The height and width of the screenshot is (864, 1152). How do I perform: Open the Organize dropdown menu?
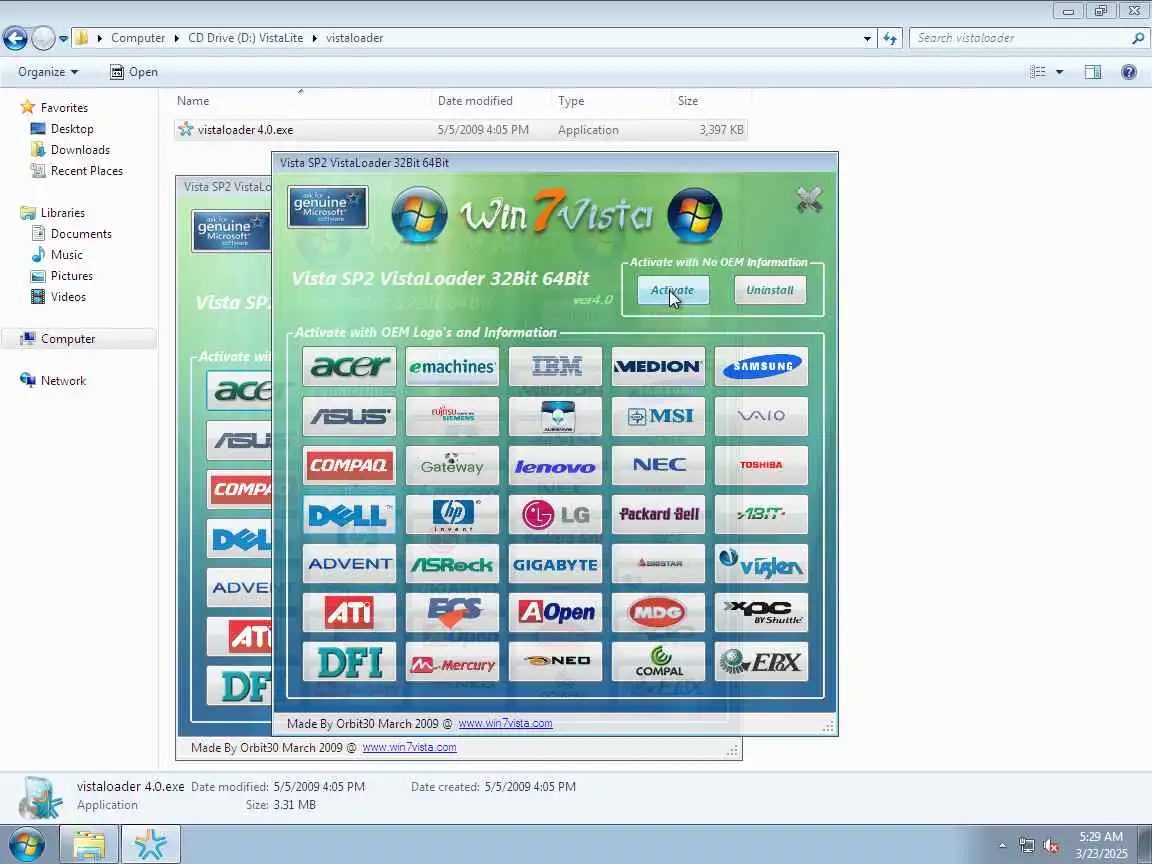coord(48,72)
